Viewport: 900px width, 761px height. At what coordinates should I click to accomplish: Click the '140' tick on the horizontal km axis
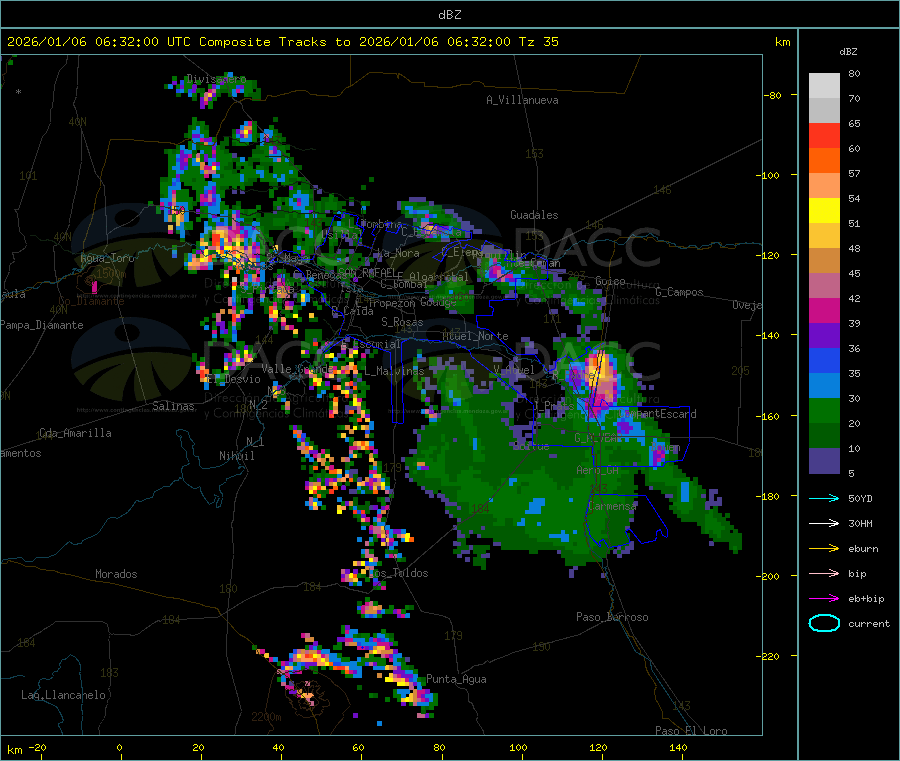click(678, 748)
